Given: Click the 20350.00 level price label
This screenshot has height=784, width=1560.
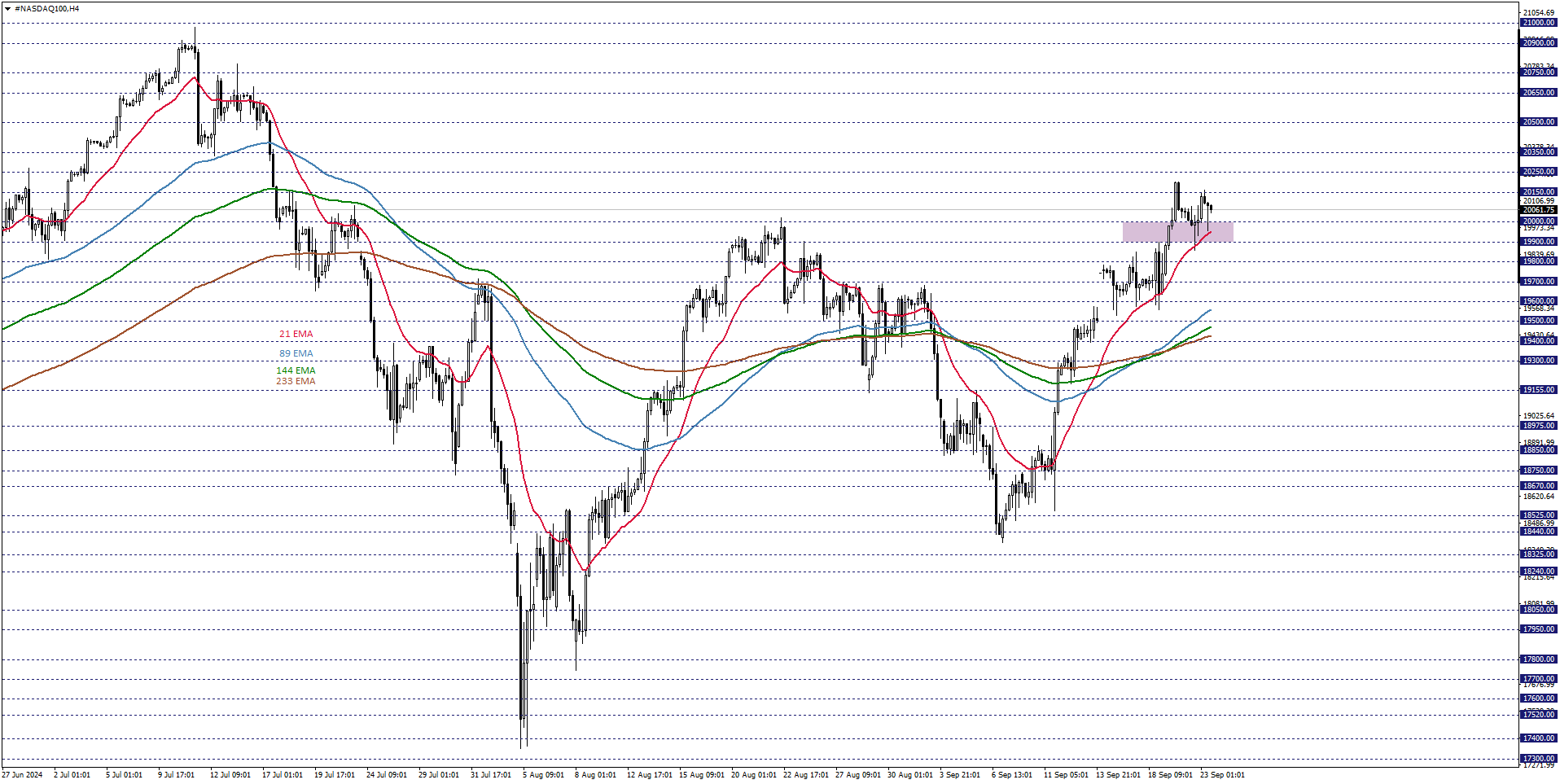Looking at the screenshot, I should 1539,152.
